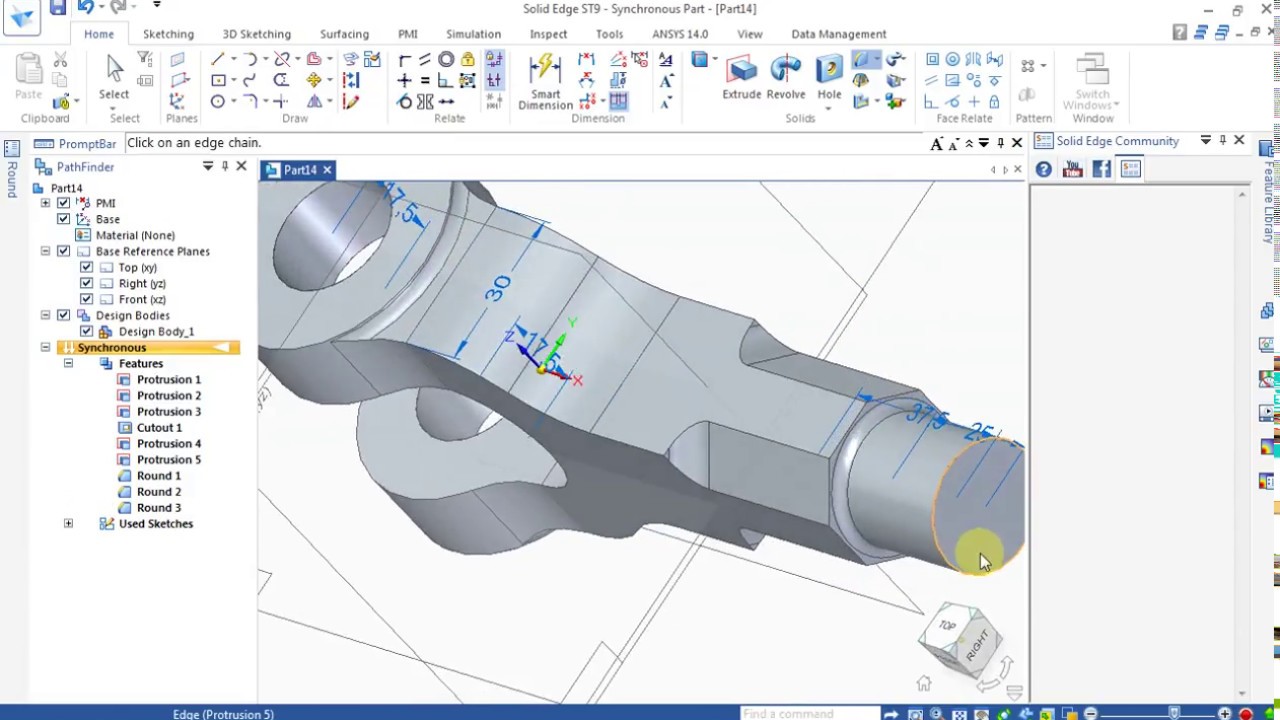
Task: Toggle the Design Bodies checkbox
Action: pyautogui.click(x=63, y=315)
